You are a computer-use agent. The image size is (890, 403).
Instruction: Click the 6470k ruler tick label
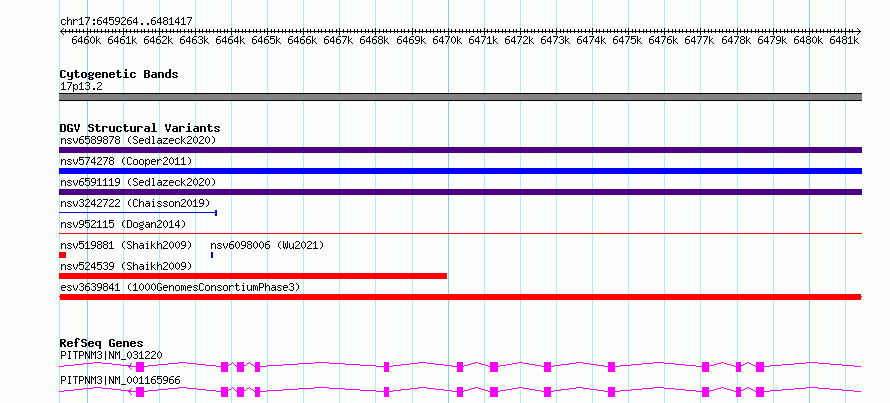click(x=447, y=41)
